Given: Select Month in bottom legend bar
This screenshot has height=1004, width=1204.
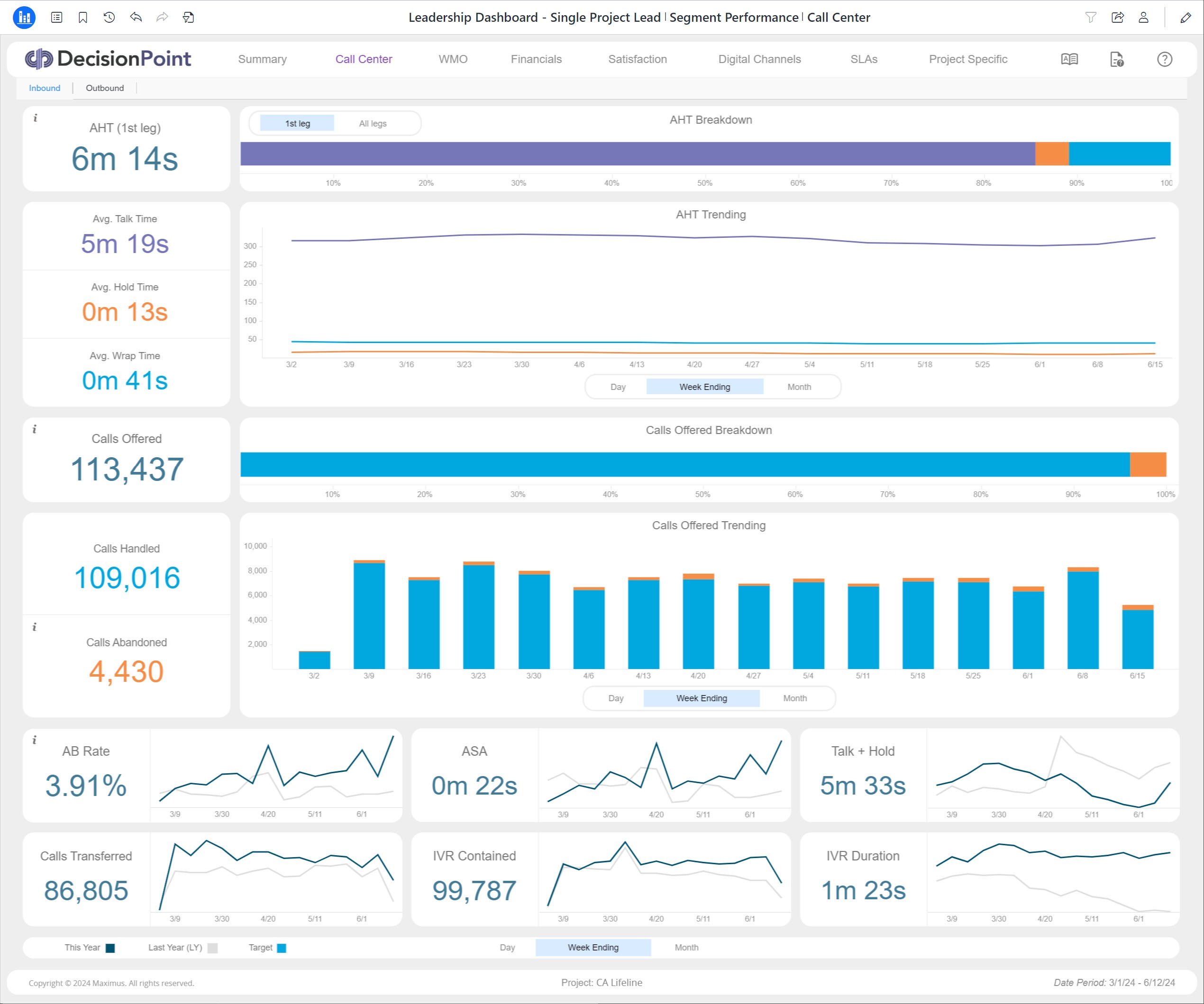Looking at the screenshot, I should (x=686, y=947).
